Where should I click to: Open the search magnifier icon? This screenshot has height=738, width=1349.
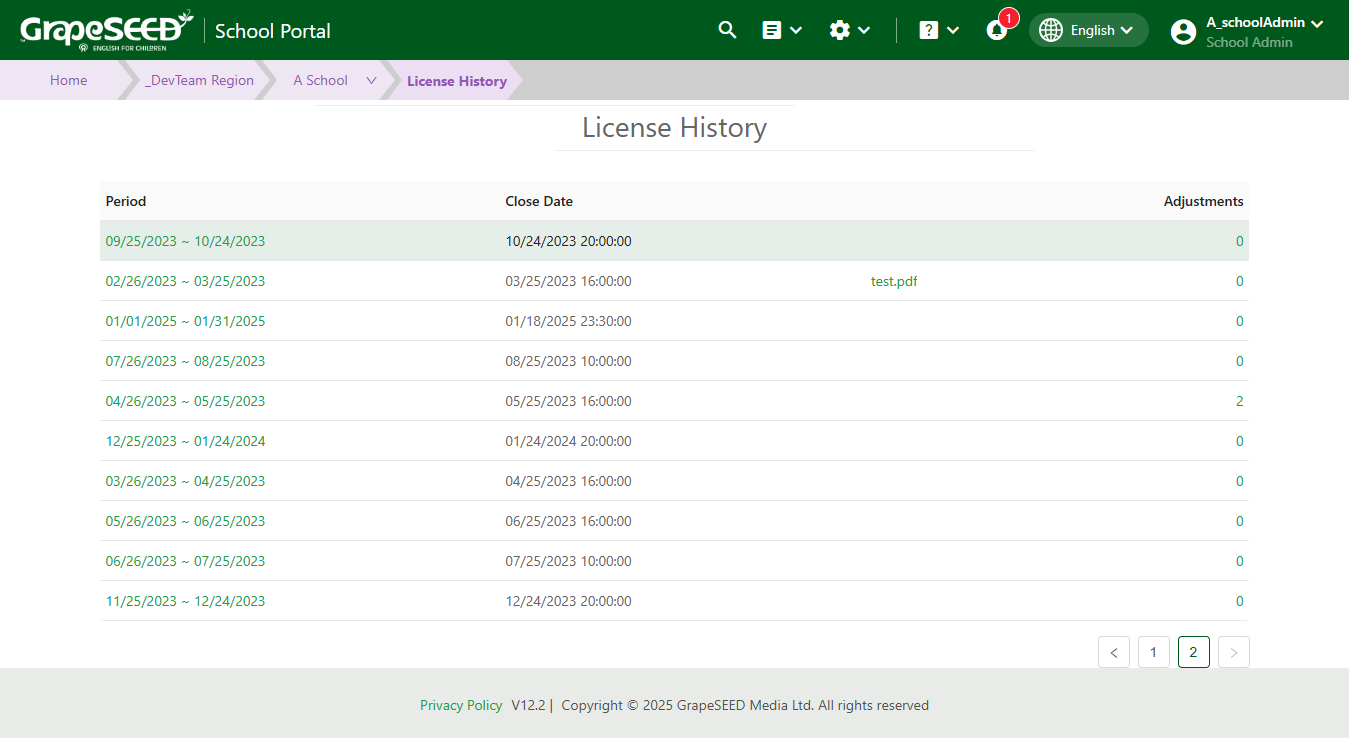728,30
